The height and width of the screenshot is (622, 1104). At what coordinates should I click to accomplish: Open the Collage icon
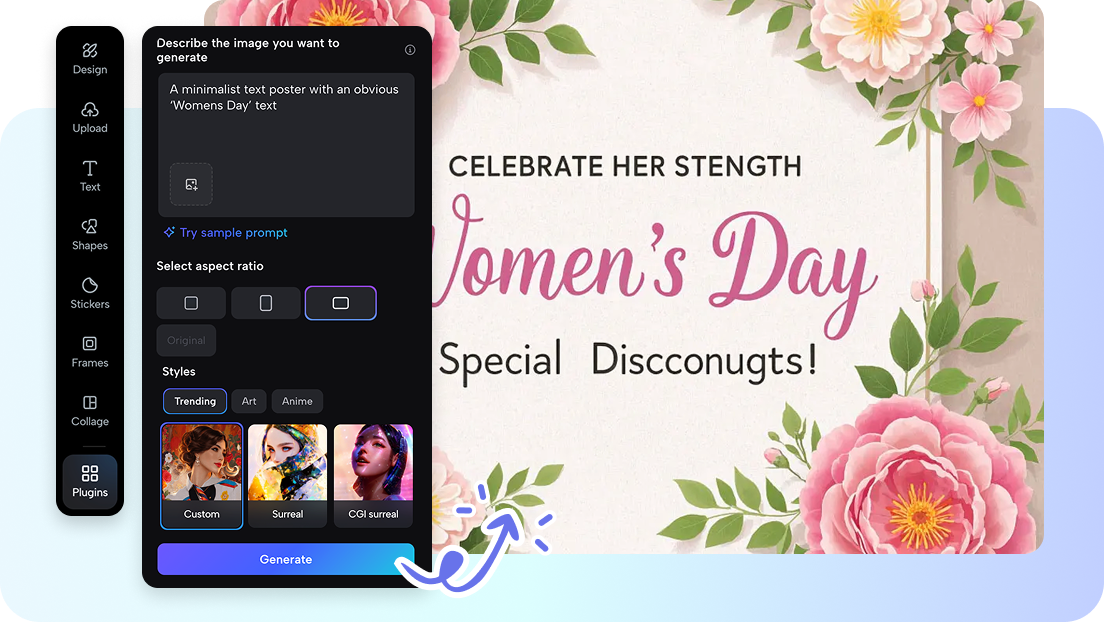click(x=89, y=402)
